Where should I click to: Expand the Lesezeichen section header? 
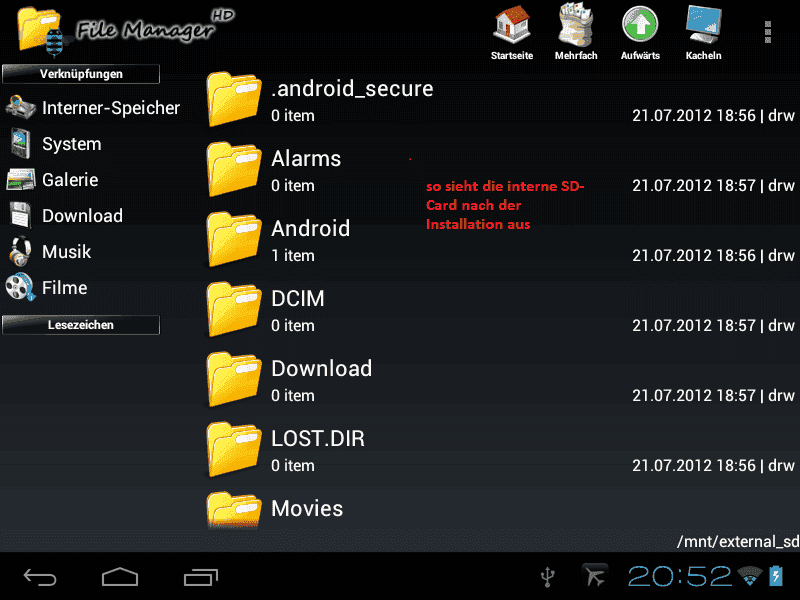pos(81,325)
